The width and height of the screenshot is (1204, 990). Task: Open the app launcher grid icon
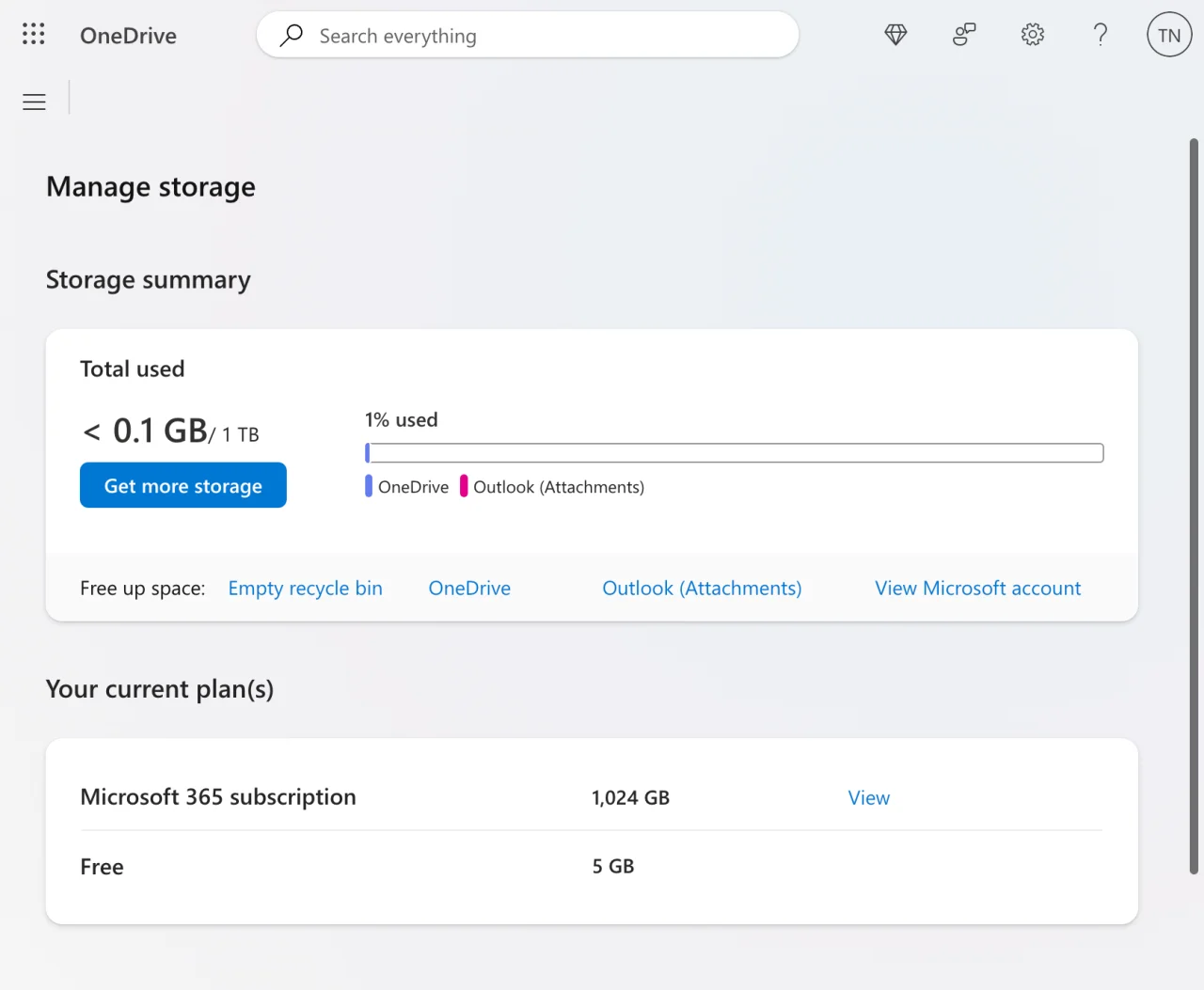[x=34, y=35]
